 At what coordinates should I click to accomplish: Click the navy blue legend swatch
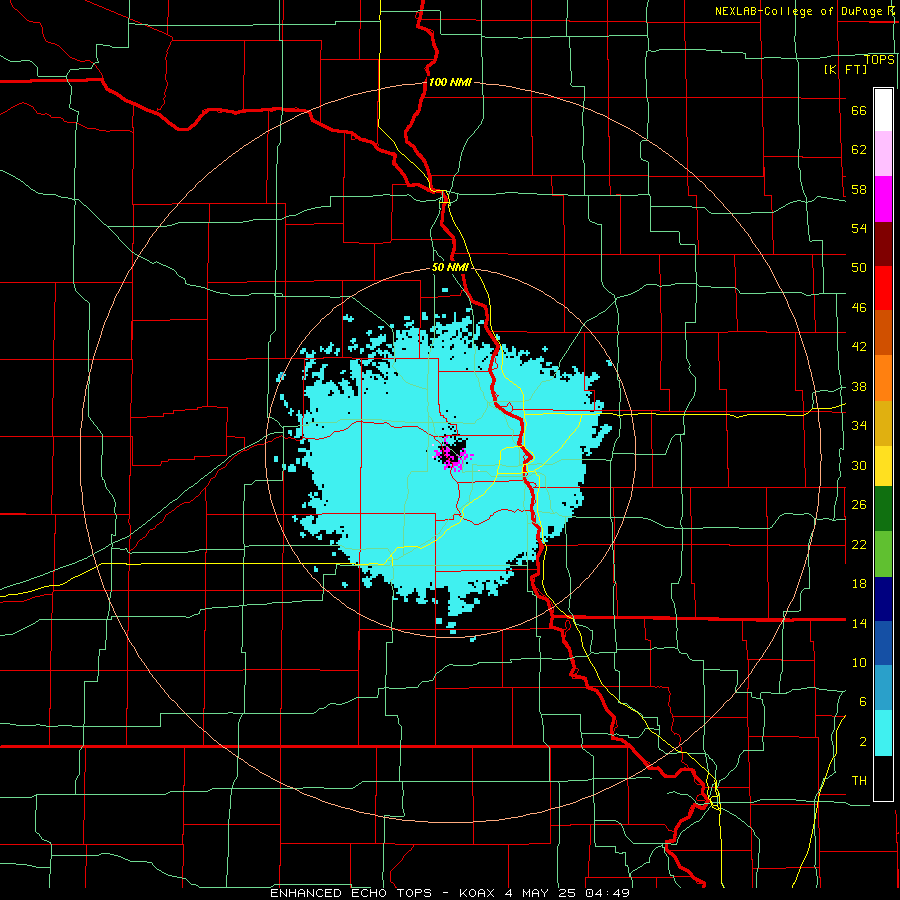point(883,599)
